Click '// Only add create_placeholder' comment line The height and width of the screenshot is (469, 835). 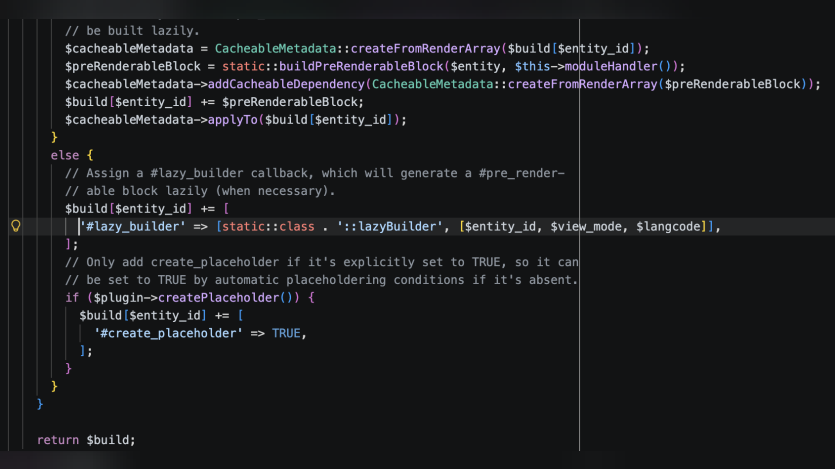(x=322, y=262)
